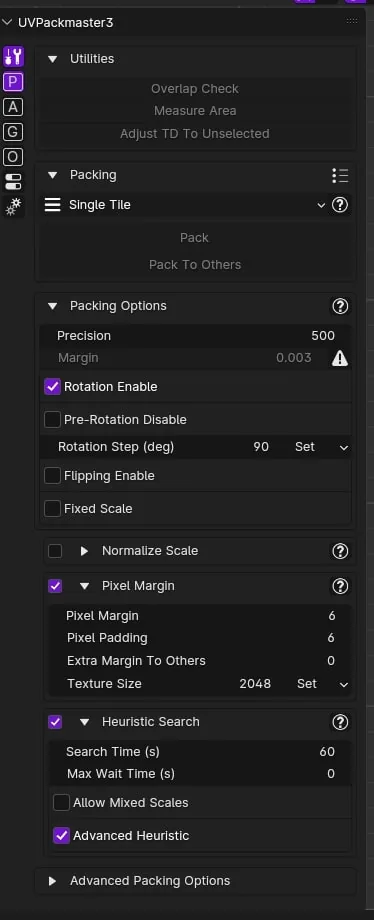Open the A tab icon in sidebar
The image size is (374, 920).
pyautogui.click(x=13, y=107)
